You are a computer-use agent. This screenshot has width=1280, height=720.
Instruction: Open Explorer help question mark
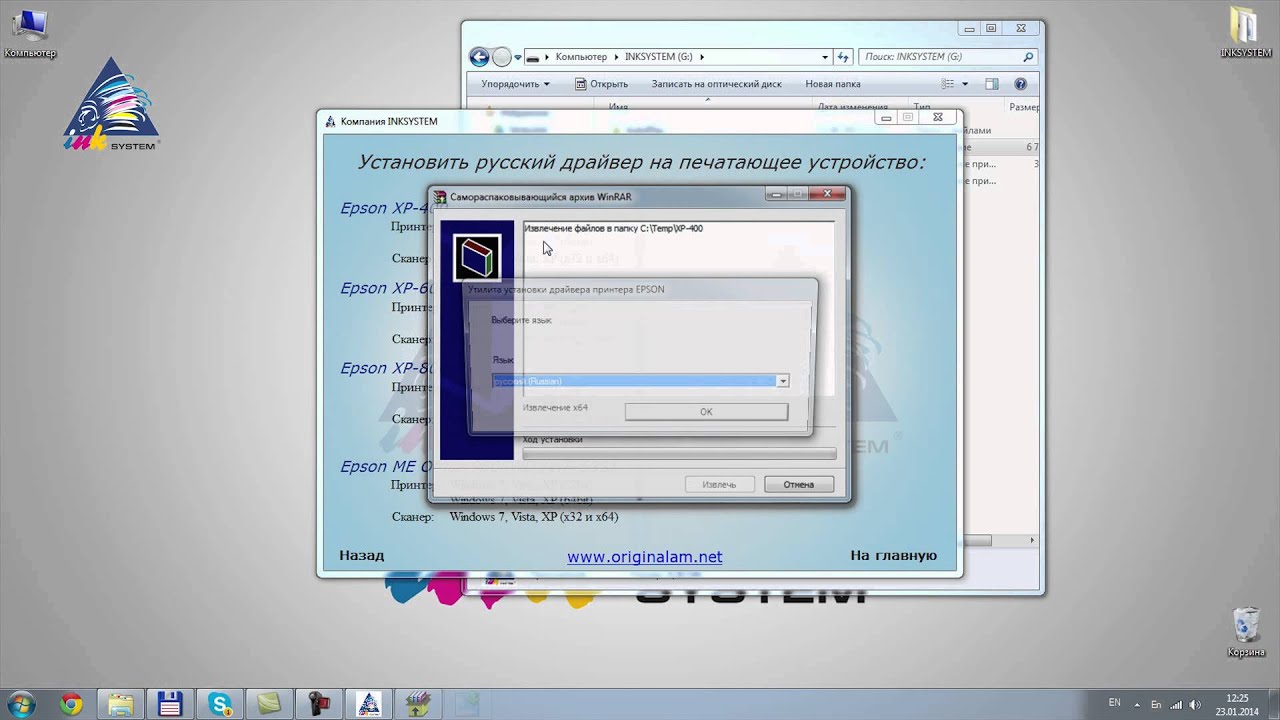pyautogui.click(x=1021, y=84)
